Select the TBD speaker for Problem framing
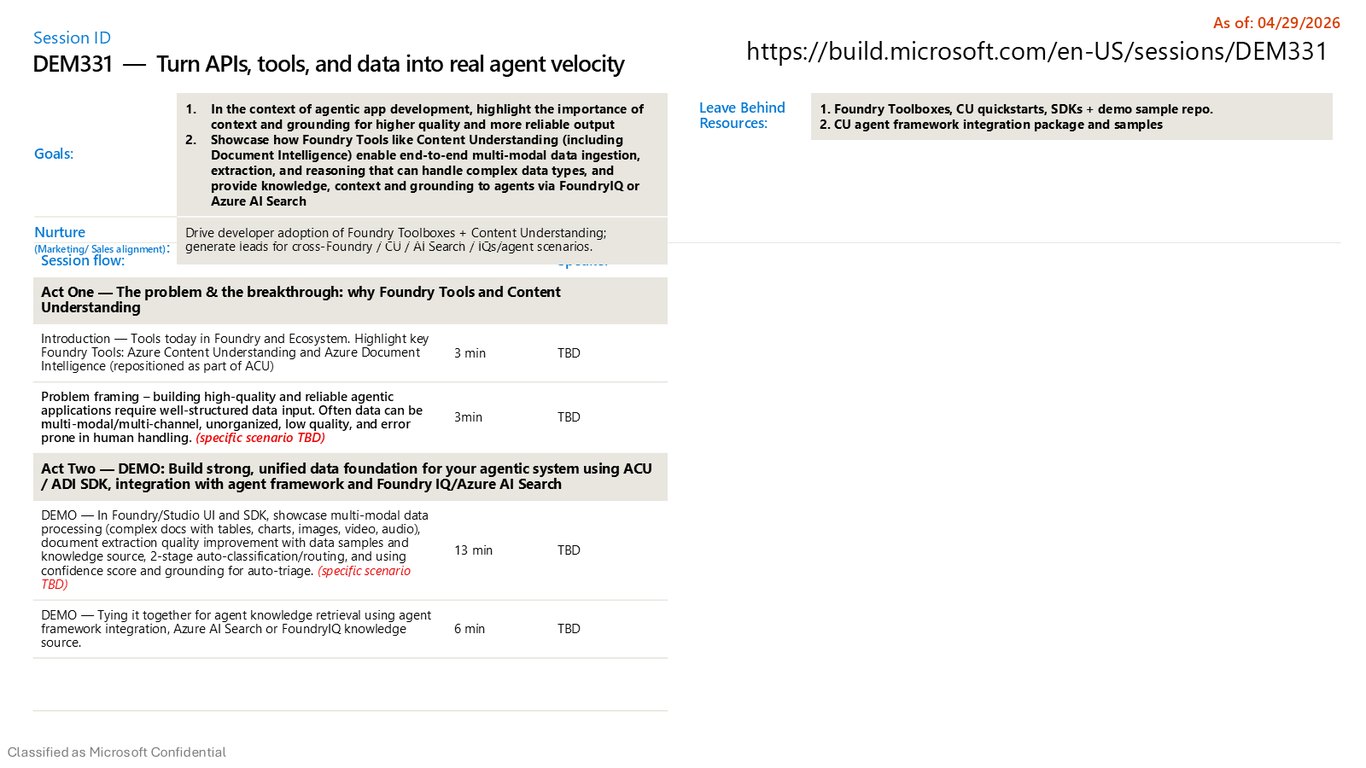This screenshot has width=1366, height=768. 569,417
